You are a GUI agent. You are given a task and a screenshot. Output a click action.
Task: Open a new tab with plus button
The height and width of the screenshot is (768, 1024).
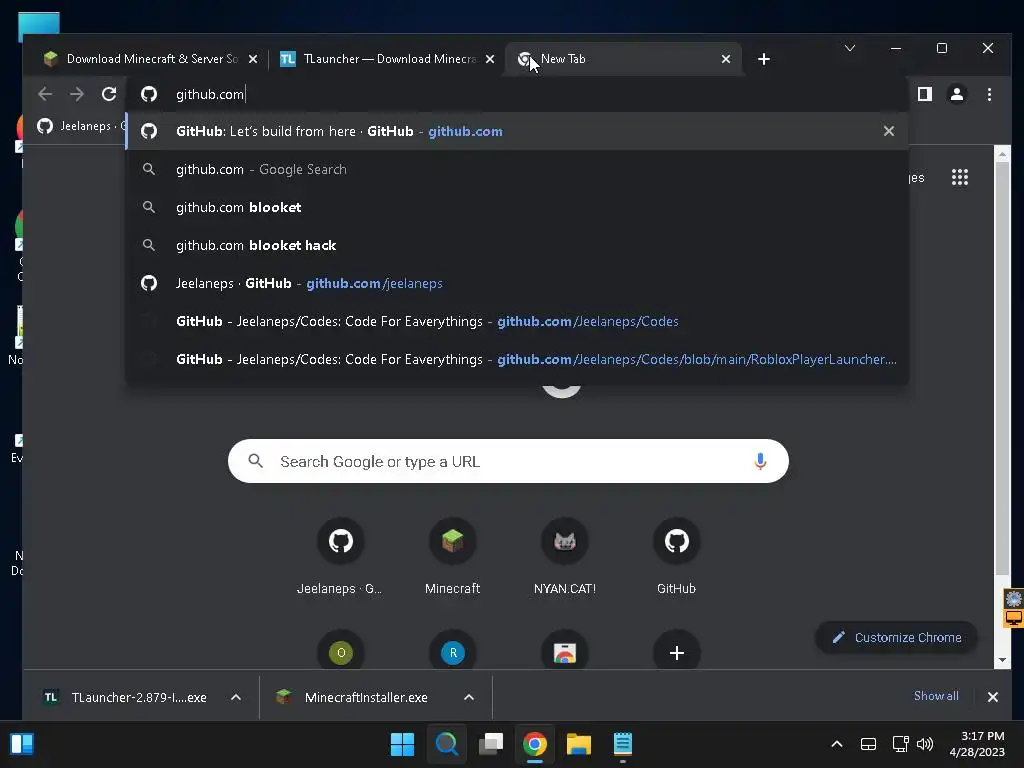point(763,59)
